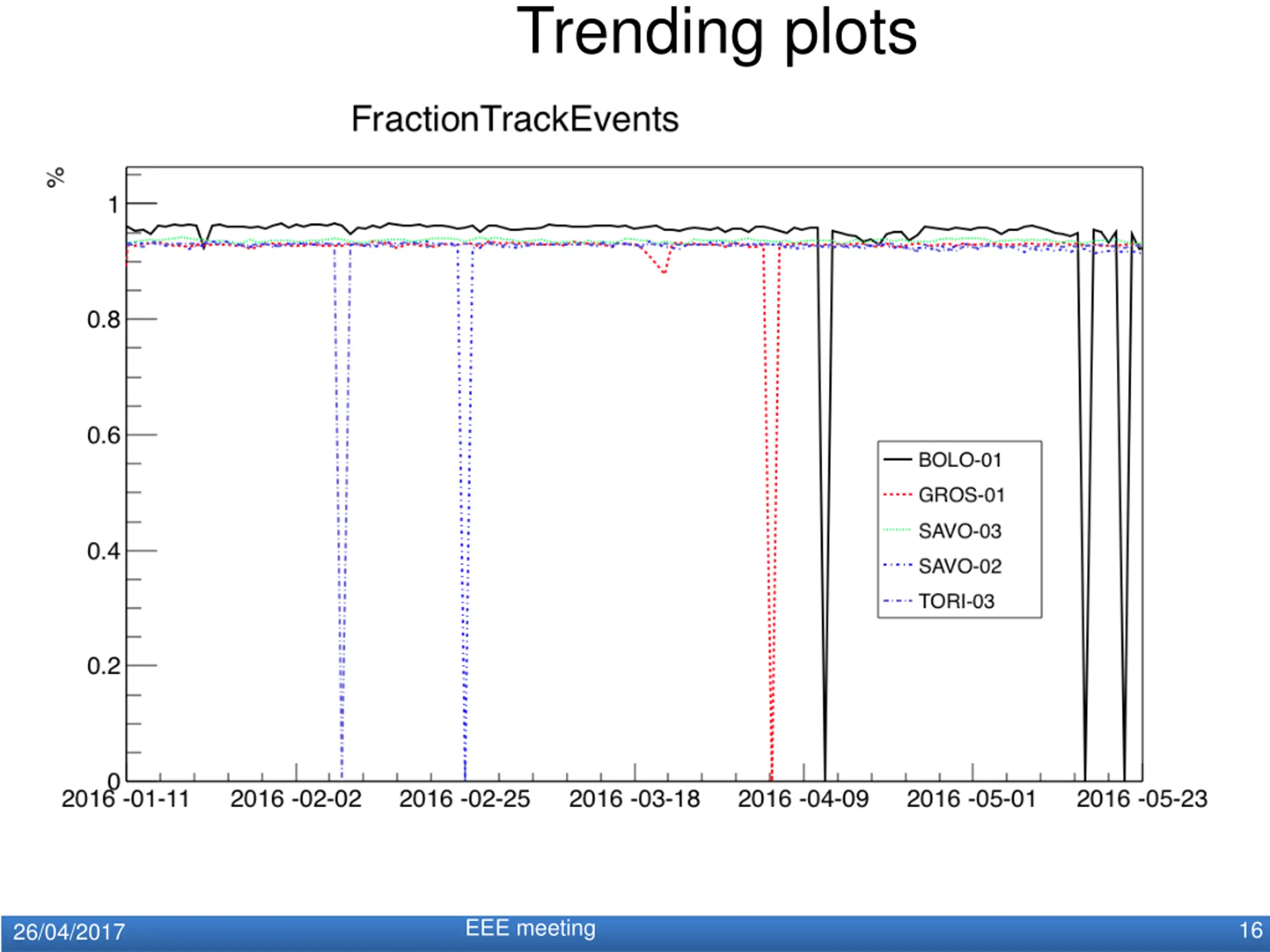Select SAVO-02 legend entry
Viewport: 1270px width, 952px height.
click(943, 567)
